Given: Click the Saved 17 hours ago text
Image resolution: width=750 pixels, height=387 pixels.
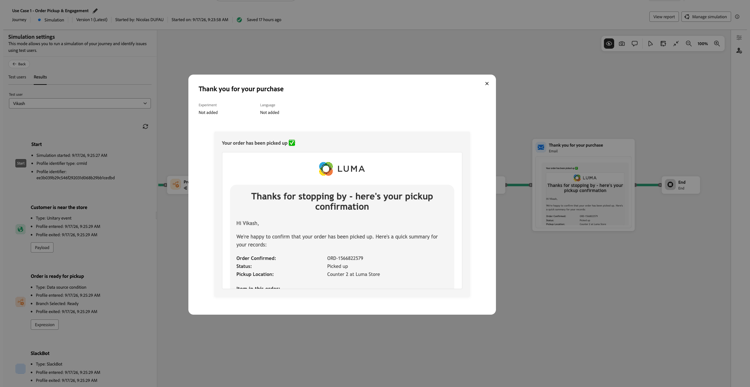Looking at the screenshot, I should tap(264, 20).
